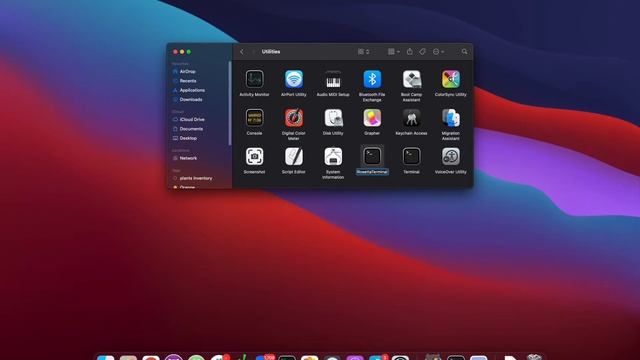Select the Grapher app icon

coord(372,118)
